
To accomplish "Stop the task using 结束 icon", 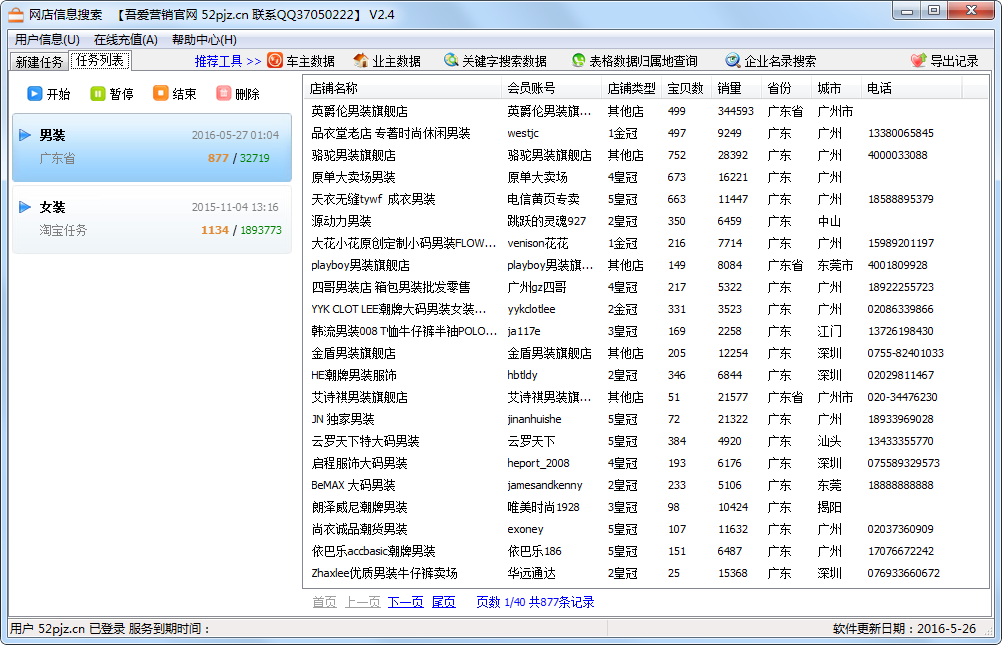I will 161,94.
